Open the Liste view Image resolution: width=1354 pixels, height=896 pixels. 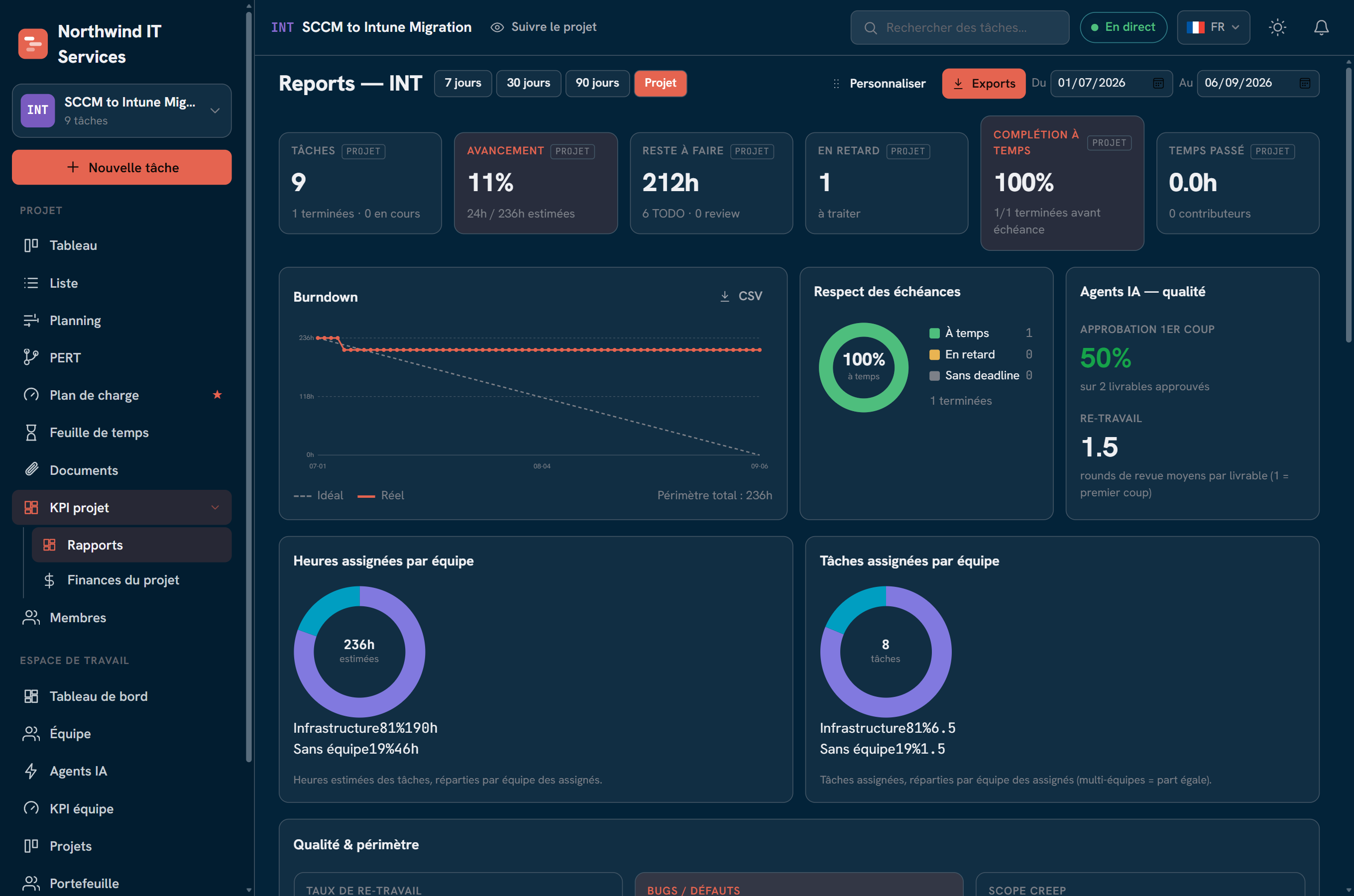[x=121, y=283]
